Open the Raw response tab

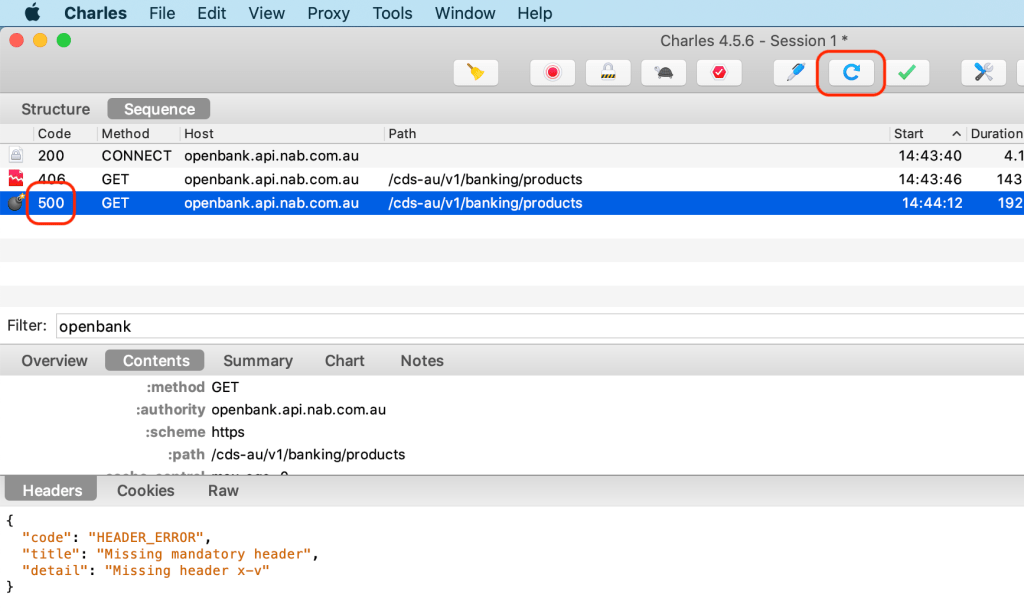223,490
